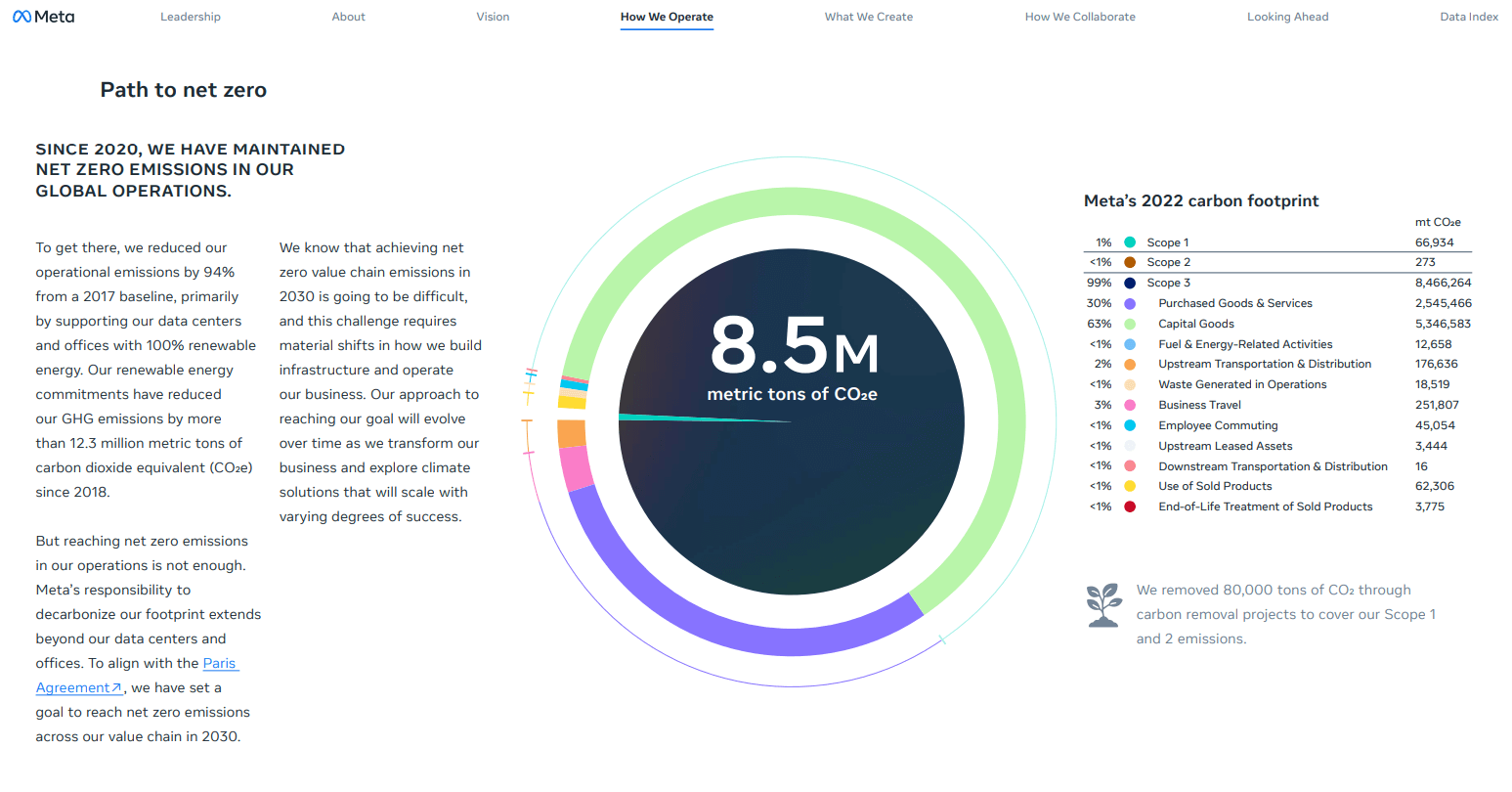Screen dimensions: 1512x792
Task: Click the teal Scope 1 legend dot
Action: [1128, 242]
